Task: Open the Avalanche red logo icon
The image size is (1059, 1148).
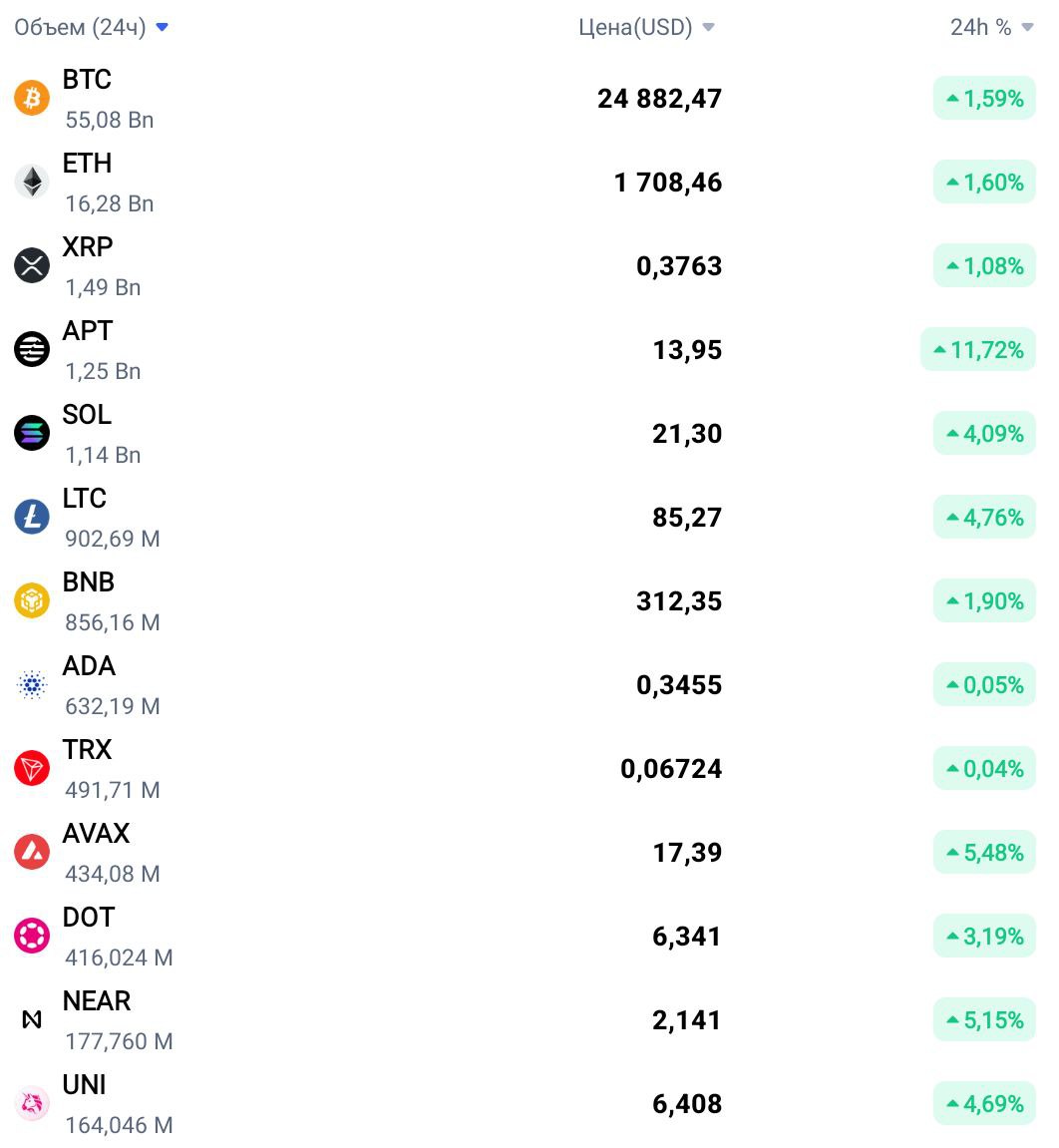Action: click(x=32, y=852)
